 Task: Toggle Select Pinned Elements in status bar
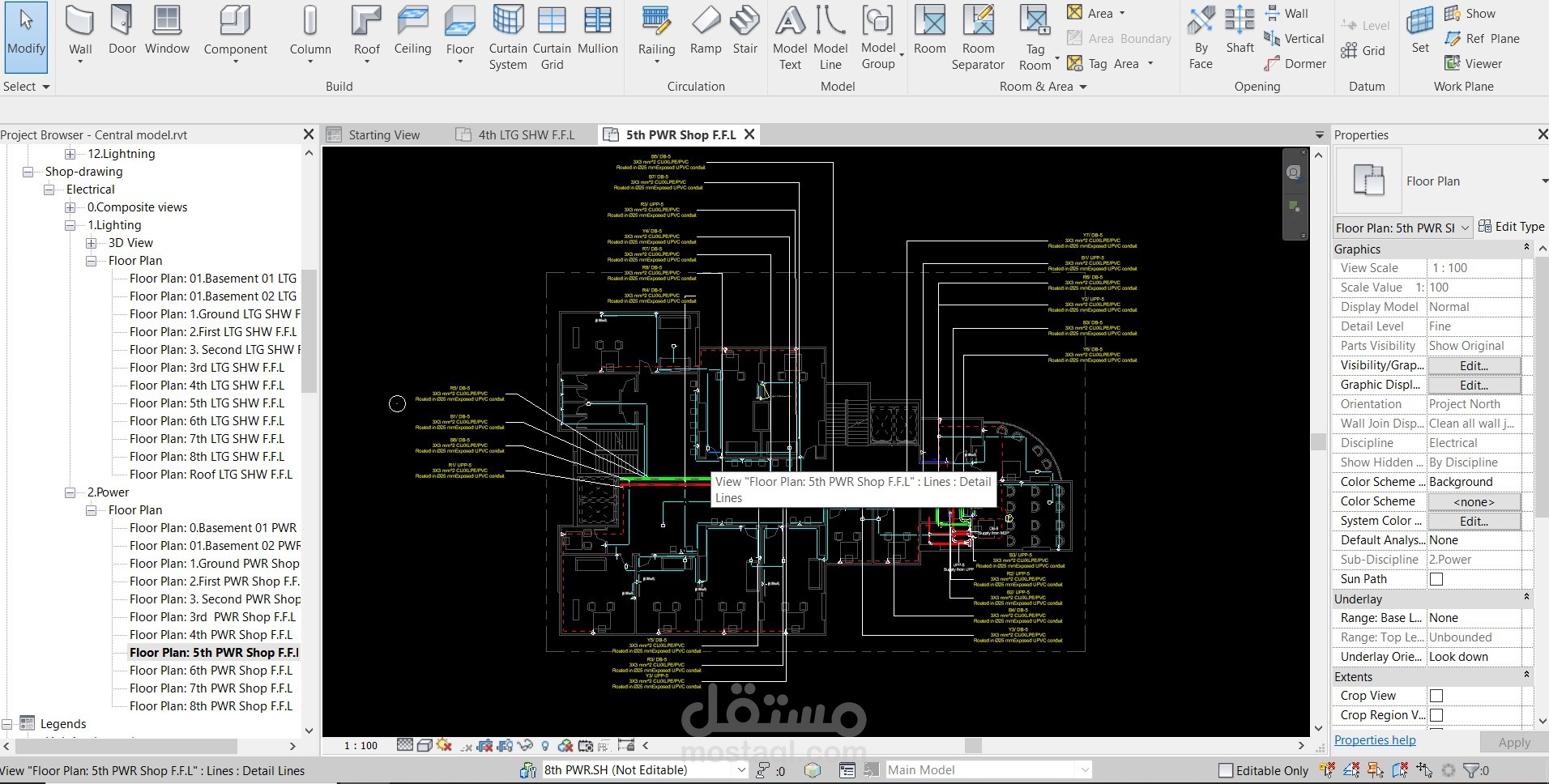coord(1376,770)
